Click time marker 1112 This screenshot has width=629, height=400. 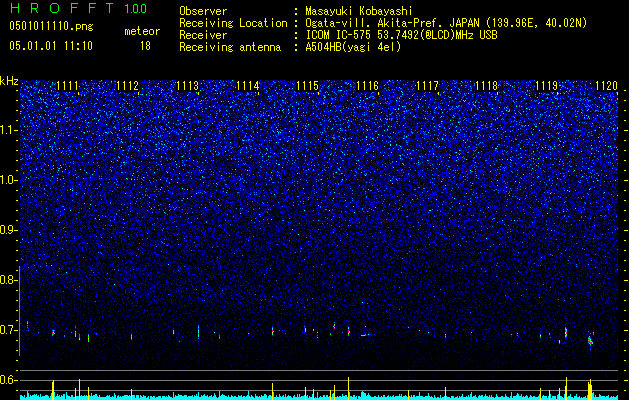tap(127, 86)
